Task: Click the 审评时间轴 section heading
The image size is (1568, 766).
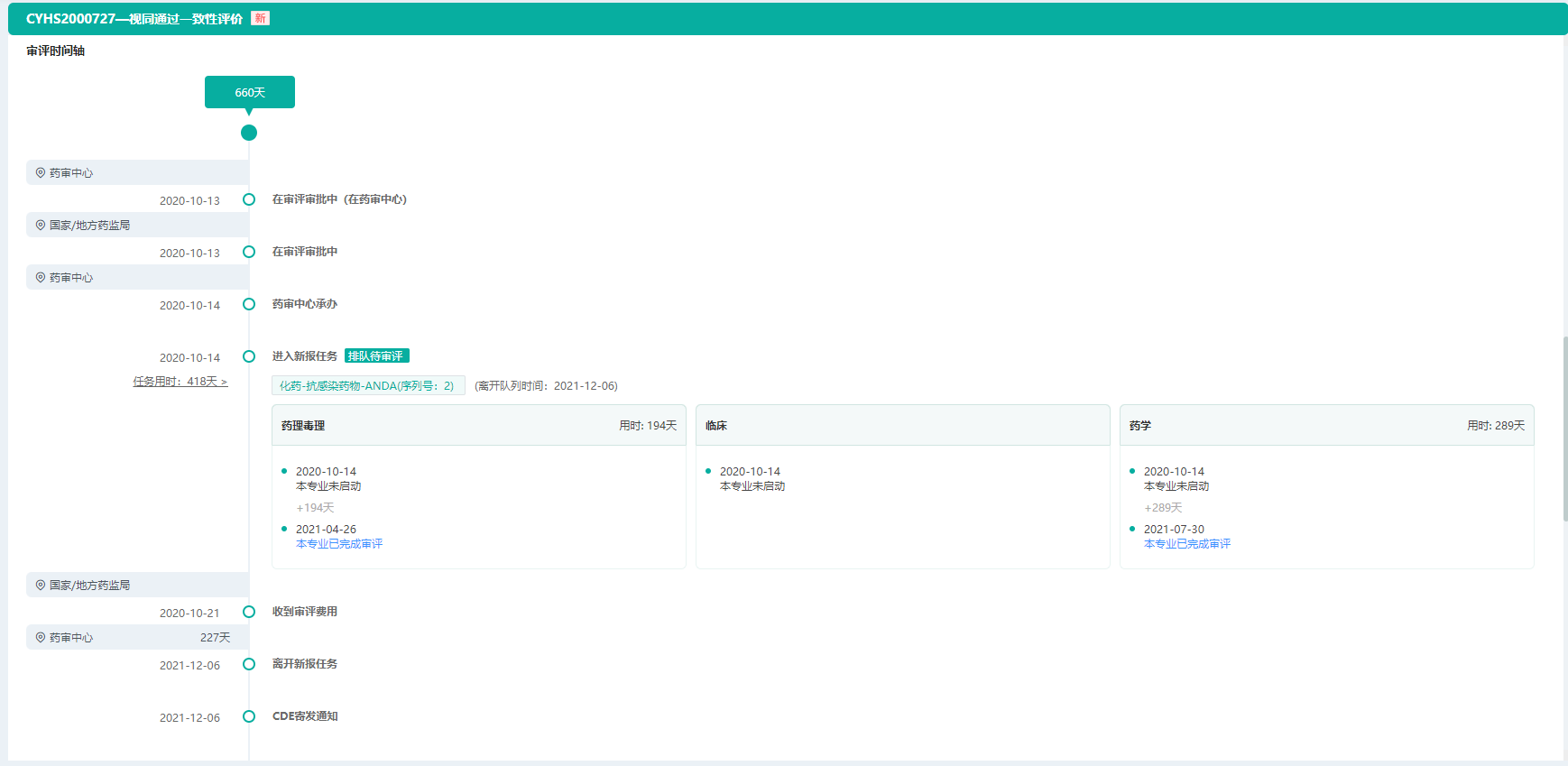Action: tap(55, 51)
